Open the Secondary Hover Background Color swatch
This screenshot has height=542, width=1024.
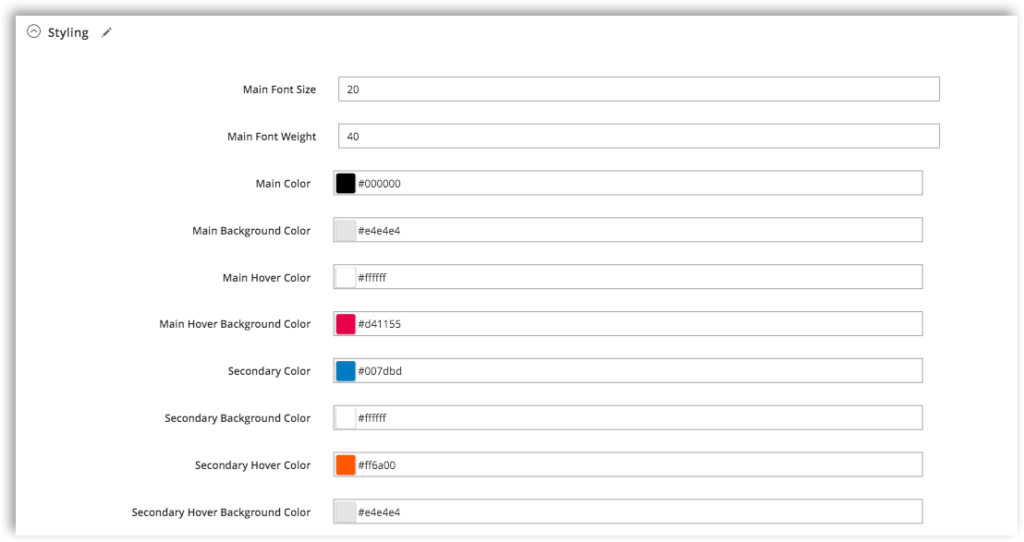pyautogui.click(x=345, y=512)
